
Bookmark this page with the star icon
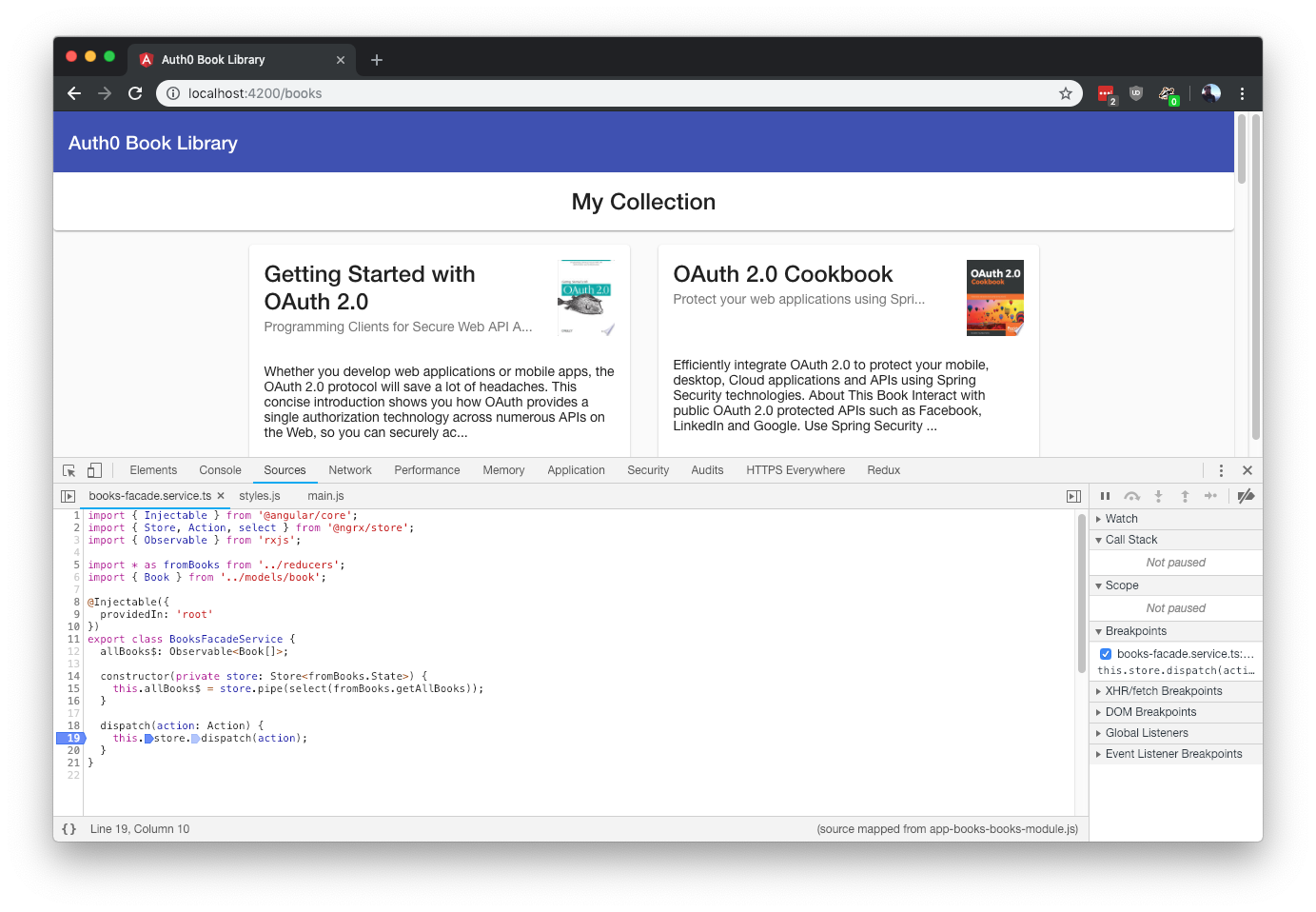click(x=1066, y=93)
